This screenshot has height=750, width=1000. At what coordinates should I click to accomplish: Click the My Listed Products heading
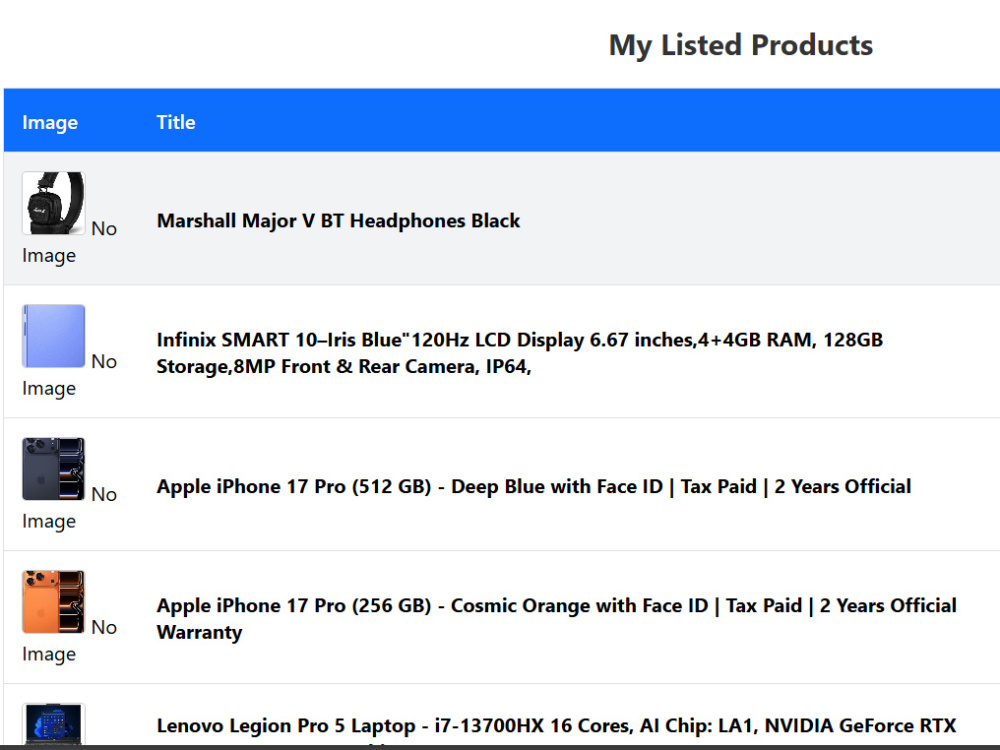(740, 45)
